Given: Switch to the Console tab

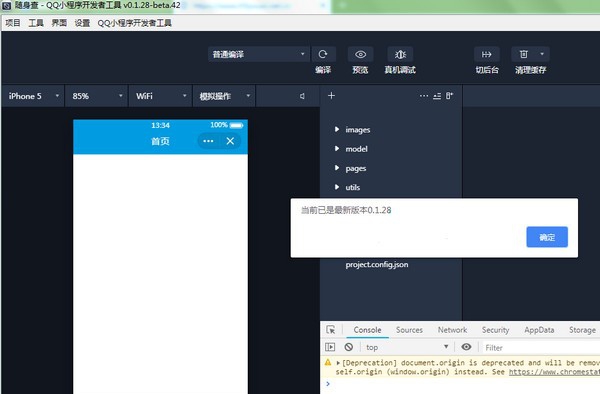Looking at the screenshot, I should 367,330.
